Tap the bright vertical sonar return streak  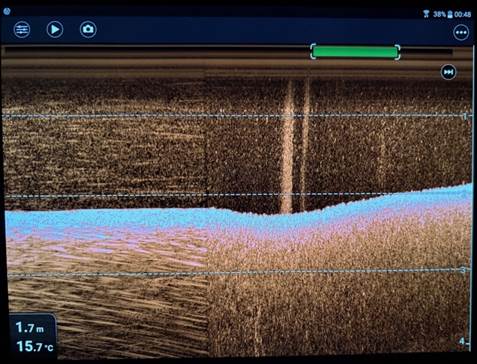(x=287, y=147)
